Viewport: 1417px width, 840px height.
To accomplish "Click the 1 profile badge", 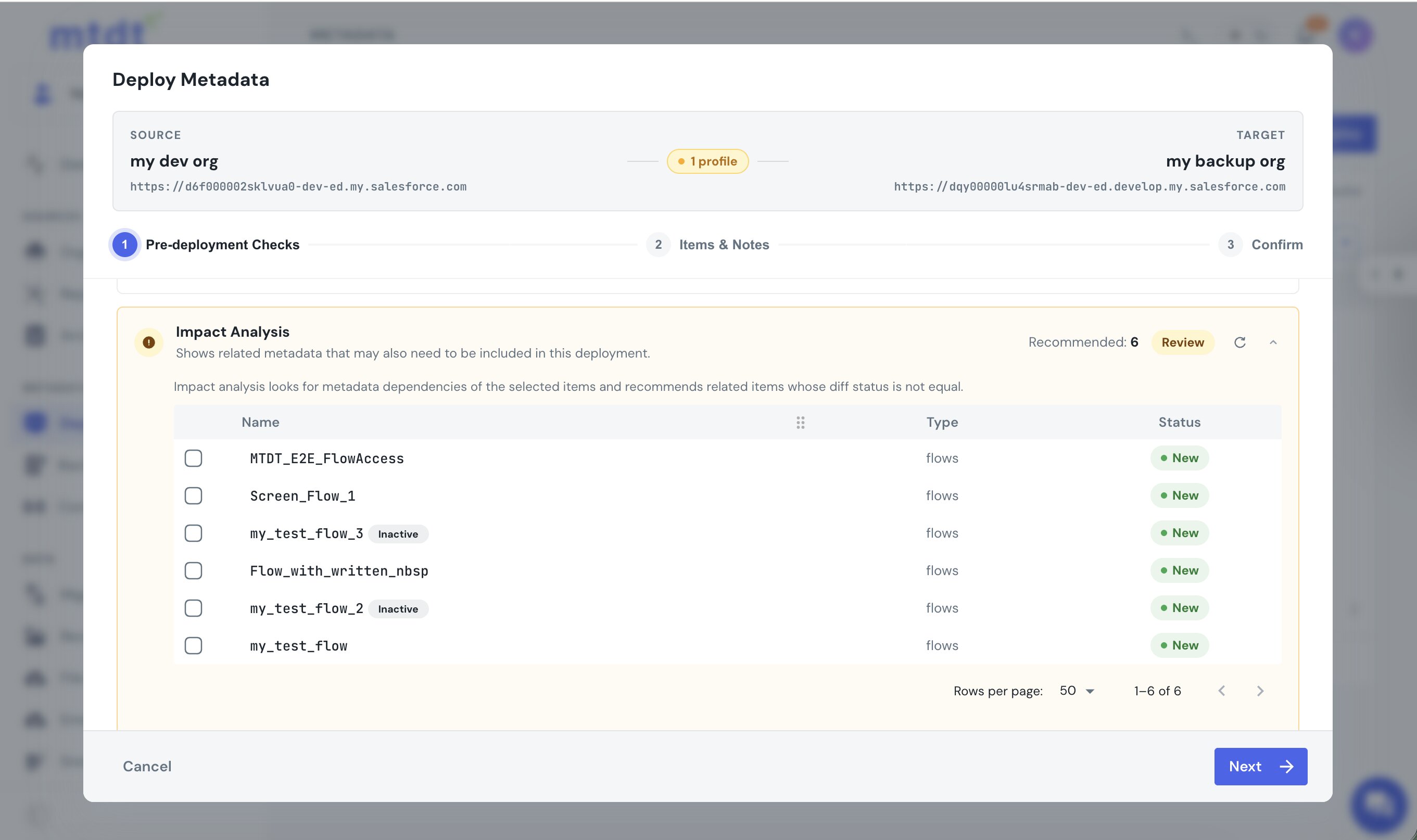I will (707, 161).
